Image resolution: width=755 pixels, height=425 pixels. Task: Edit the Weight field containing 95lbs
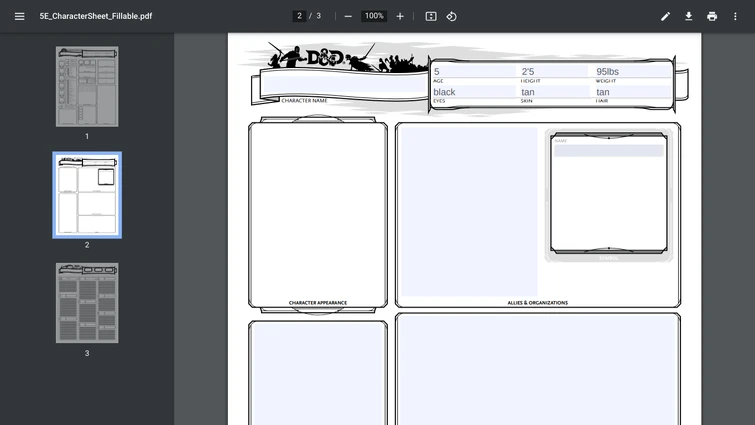click(x=633, y=71)
